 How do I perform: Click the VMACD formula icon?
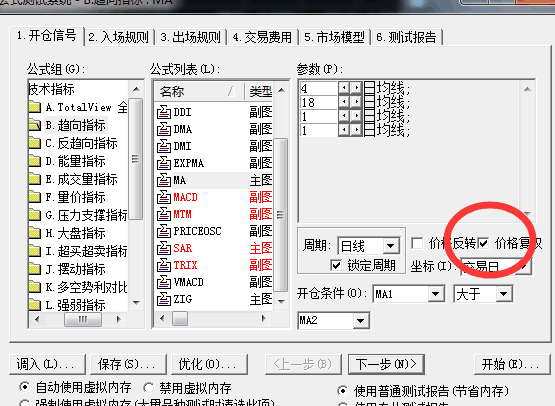click(x=164, y=282)
